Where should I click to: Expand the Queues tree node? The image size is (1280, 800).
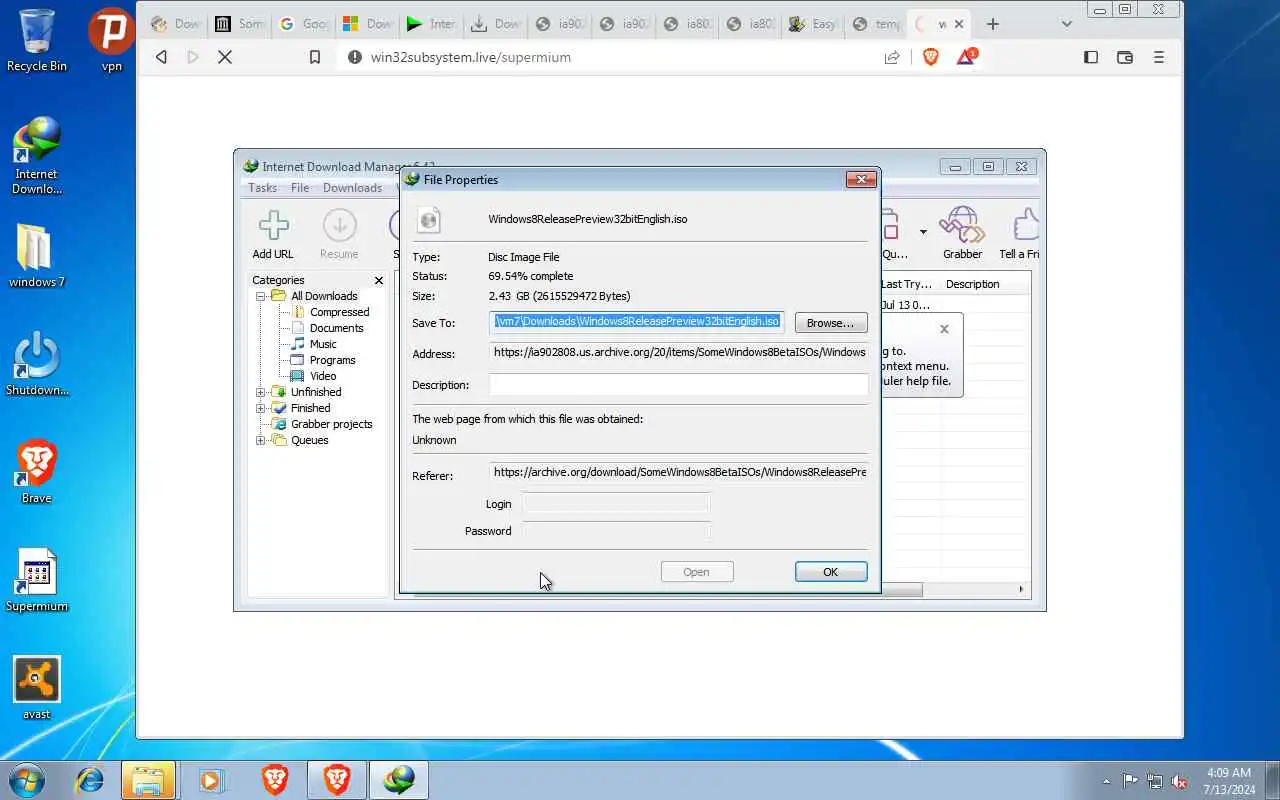click(x=260, y=440)
